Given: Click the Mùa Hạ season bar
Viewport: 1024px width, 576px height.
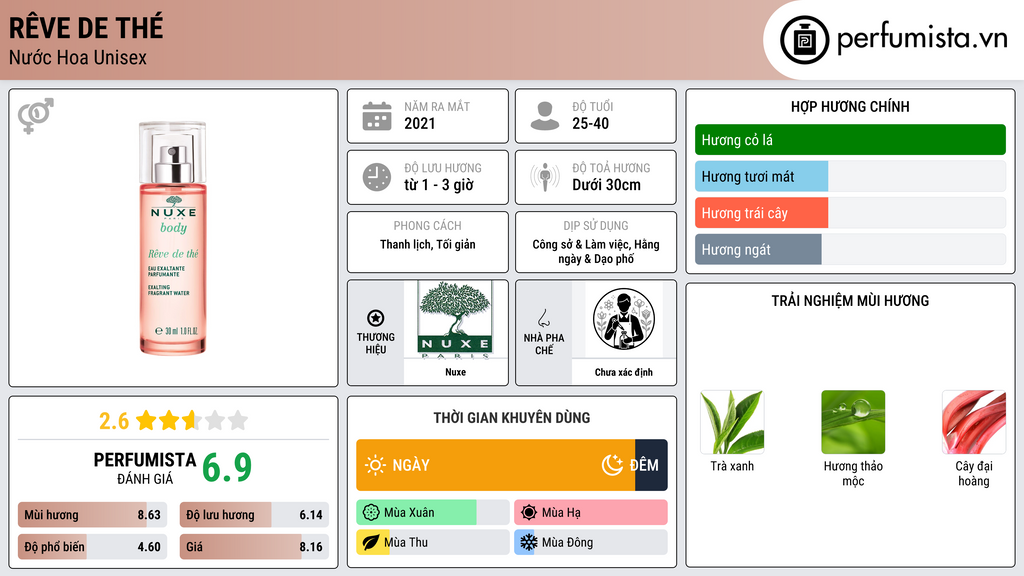Looking at the screenshot, I should coord(591,513).
